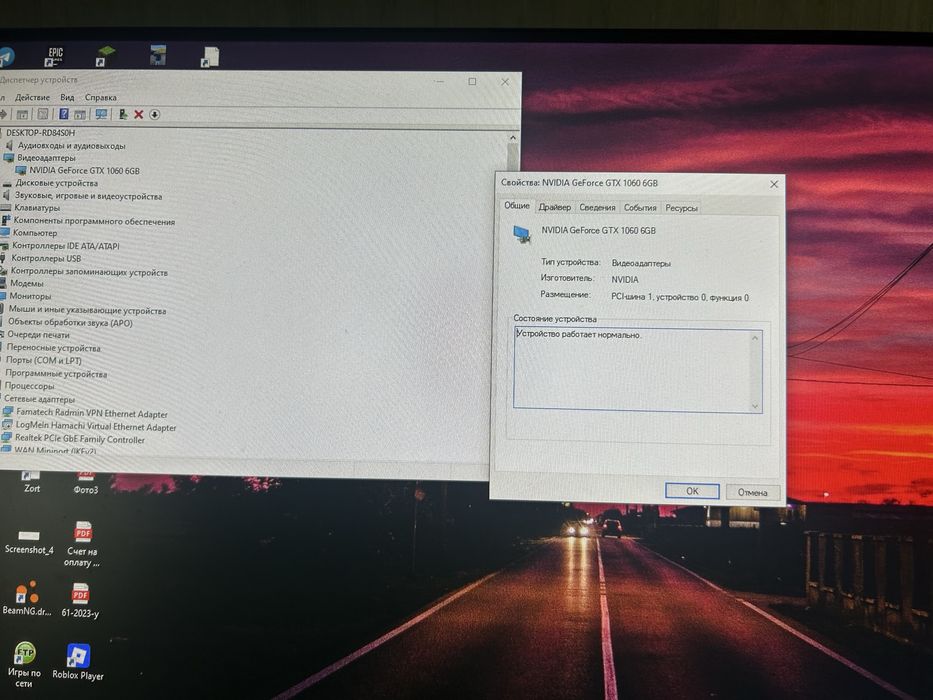Image resolution: width=933 pixels, height=700 pixels.
Task: Select the Общие tab
Action: pos(517,205)
